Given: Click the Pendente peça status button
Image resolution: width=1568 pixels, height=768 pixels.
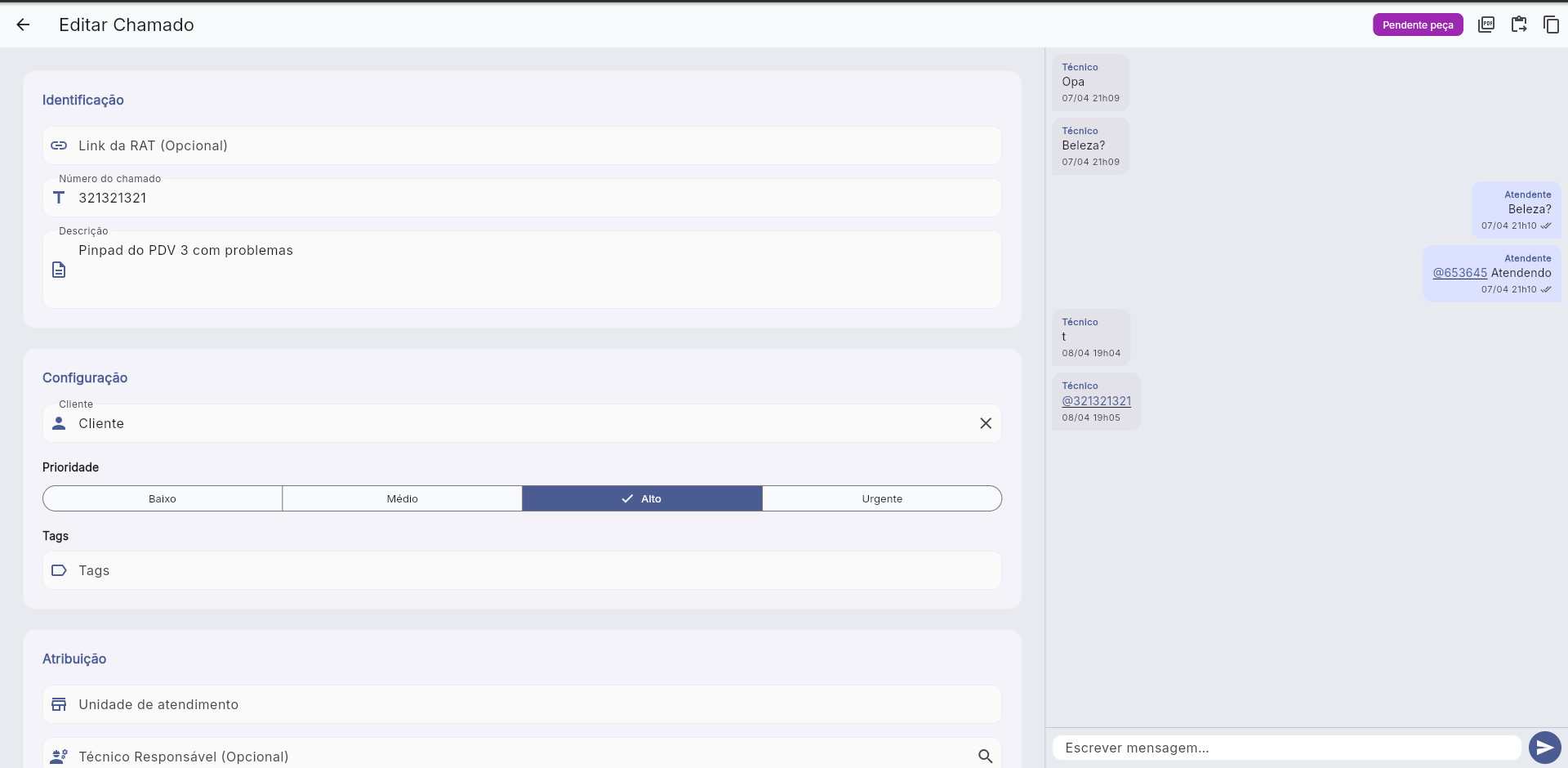Looking at the screenshot, I should point(1418,25).
